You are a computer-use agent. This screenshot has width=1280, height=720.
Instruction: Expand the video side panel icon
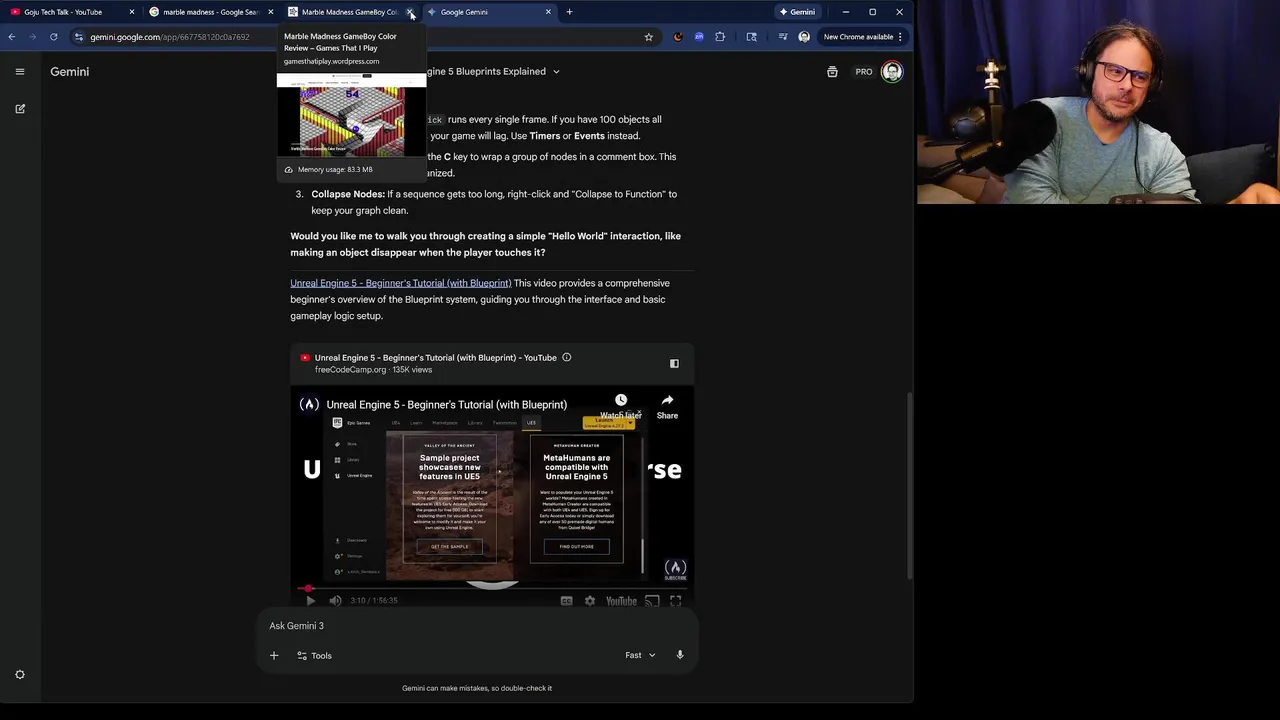pyautogui.click(x=674, y=364)
